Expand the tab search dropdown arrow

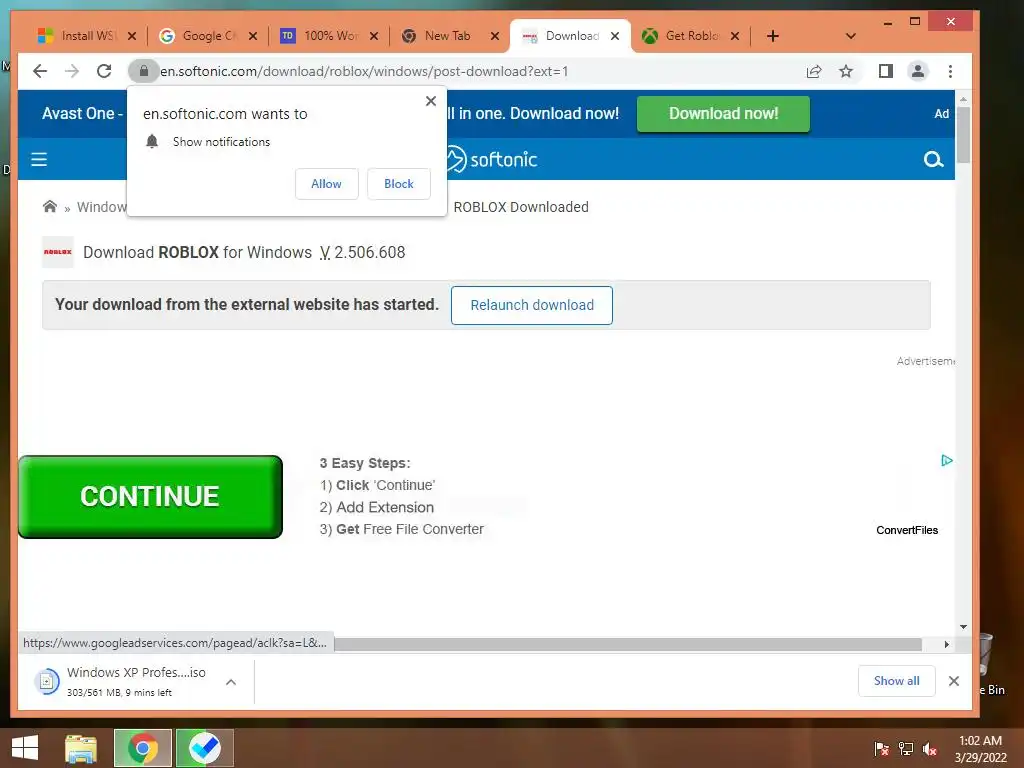[x=850, y=36]
